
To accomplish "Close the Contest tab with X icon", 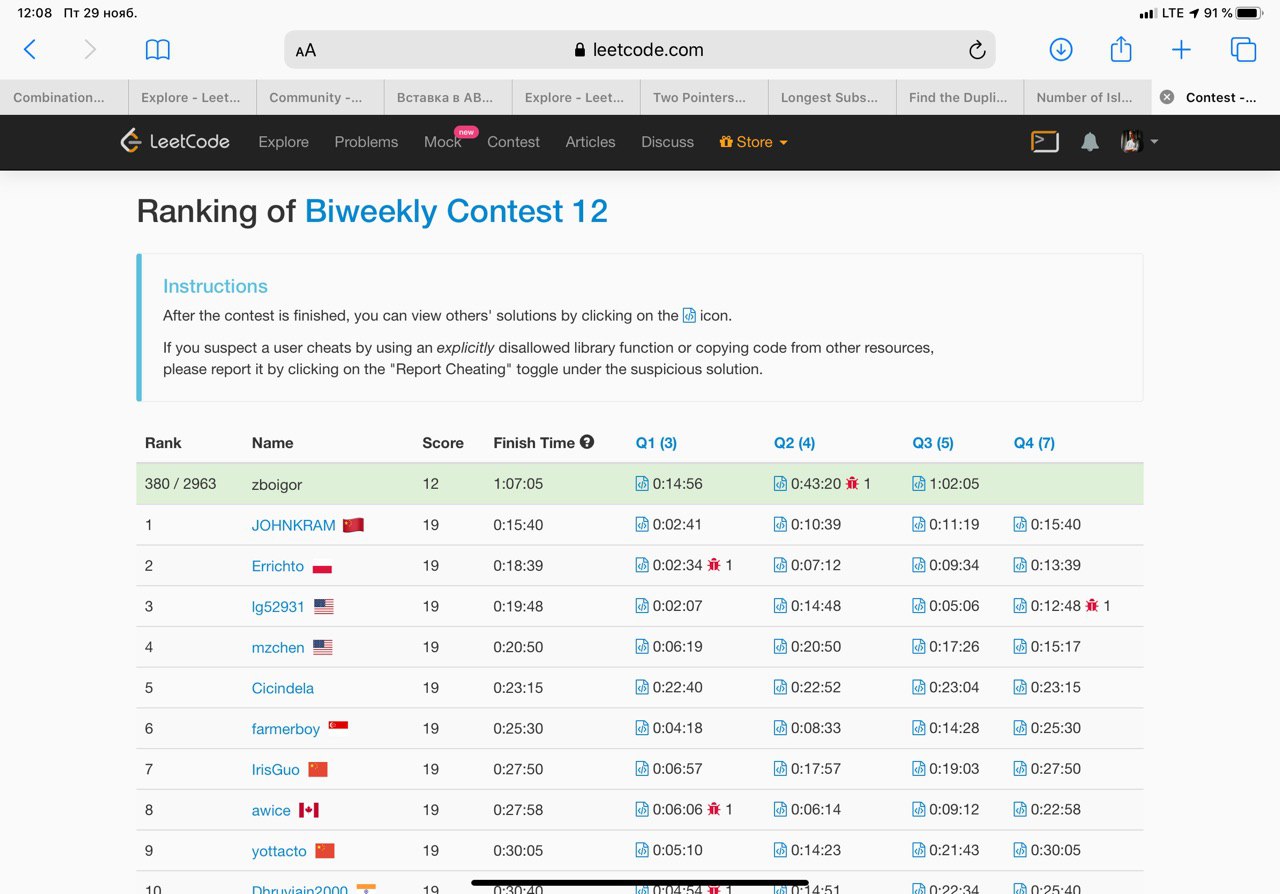I will pyautogui.click(x=1167, y=97).
